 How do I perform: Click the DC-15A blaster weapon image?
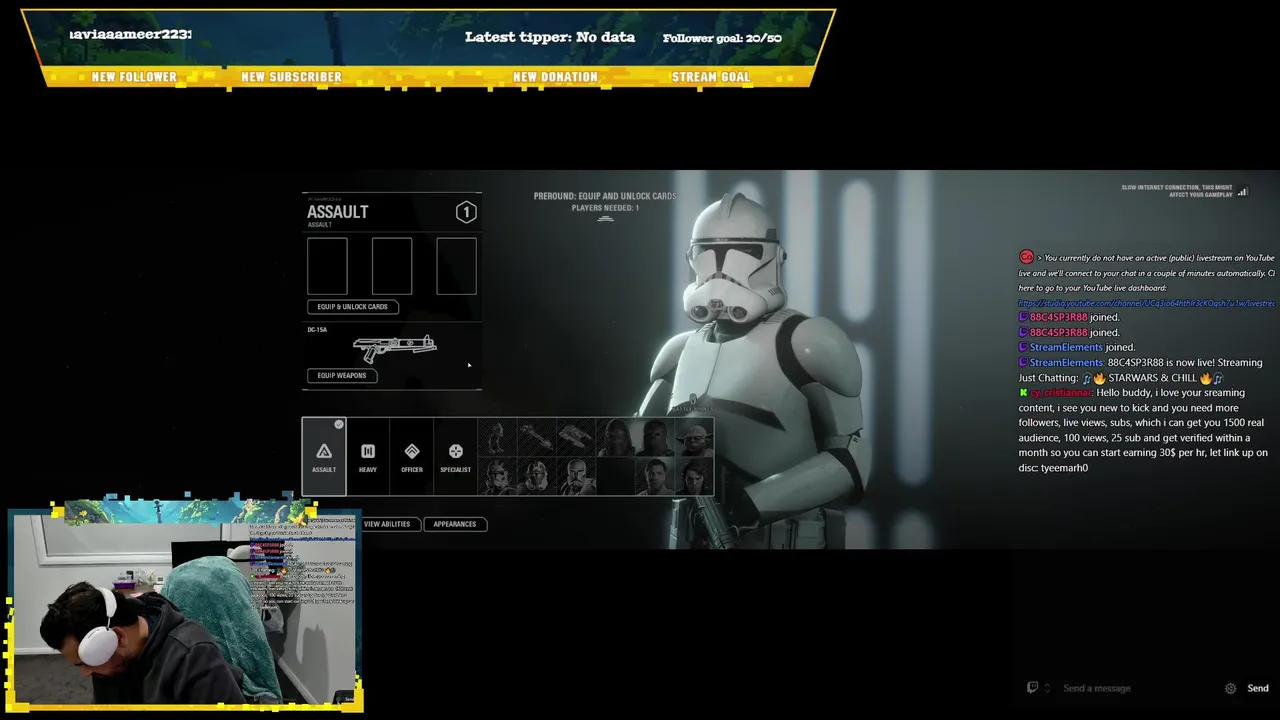395,348
